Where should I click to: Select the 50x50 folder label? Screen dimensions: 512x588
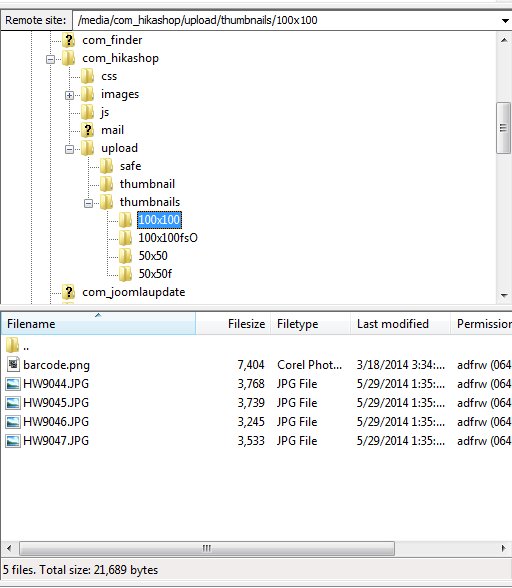coord(153,256)
